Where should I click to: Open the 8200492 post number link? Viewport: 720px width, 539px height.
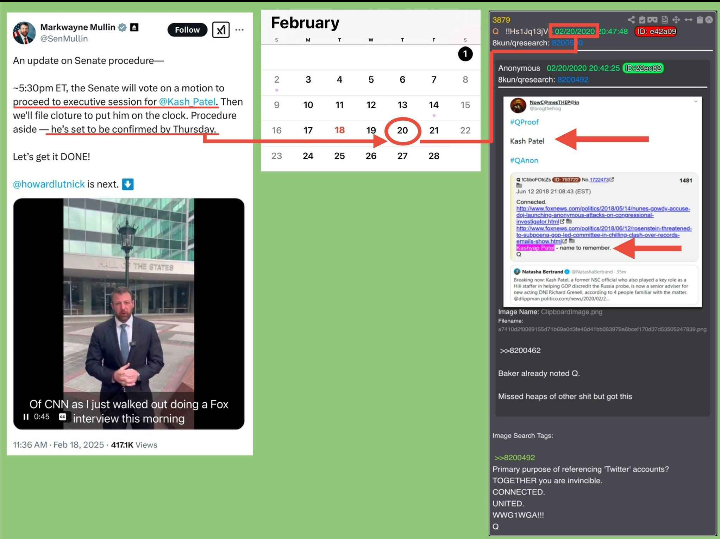point(573,79)
